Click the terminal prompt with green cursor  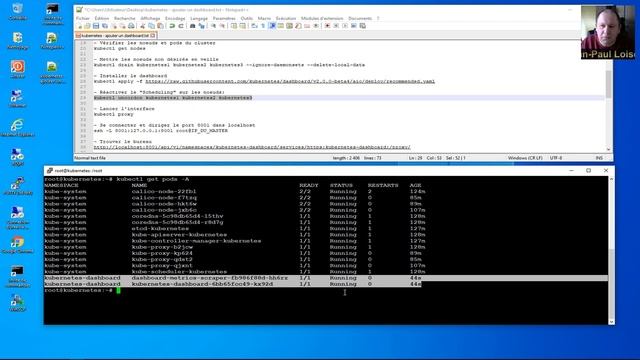tap(82, 290)
